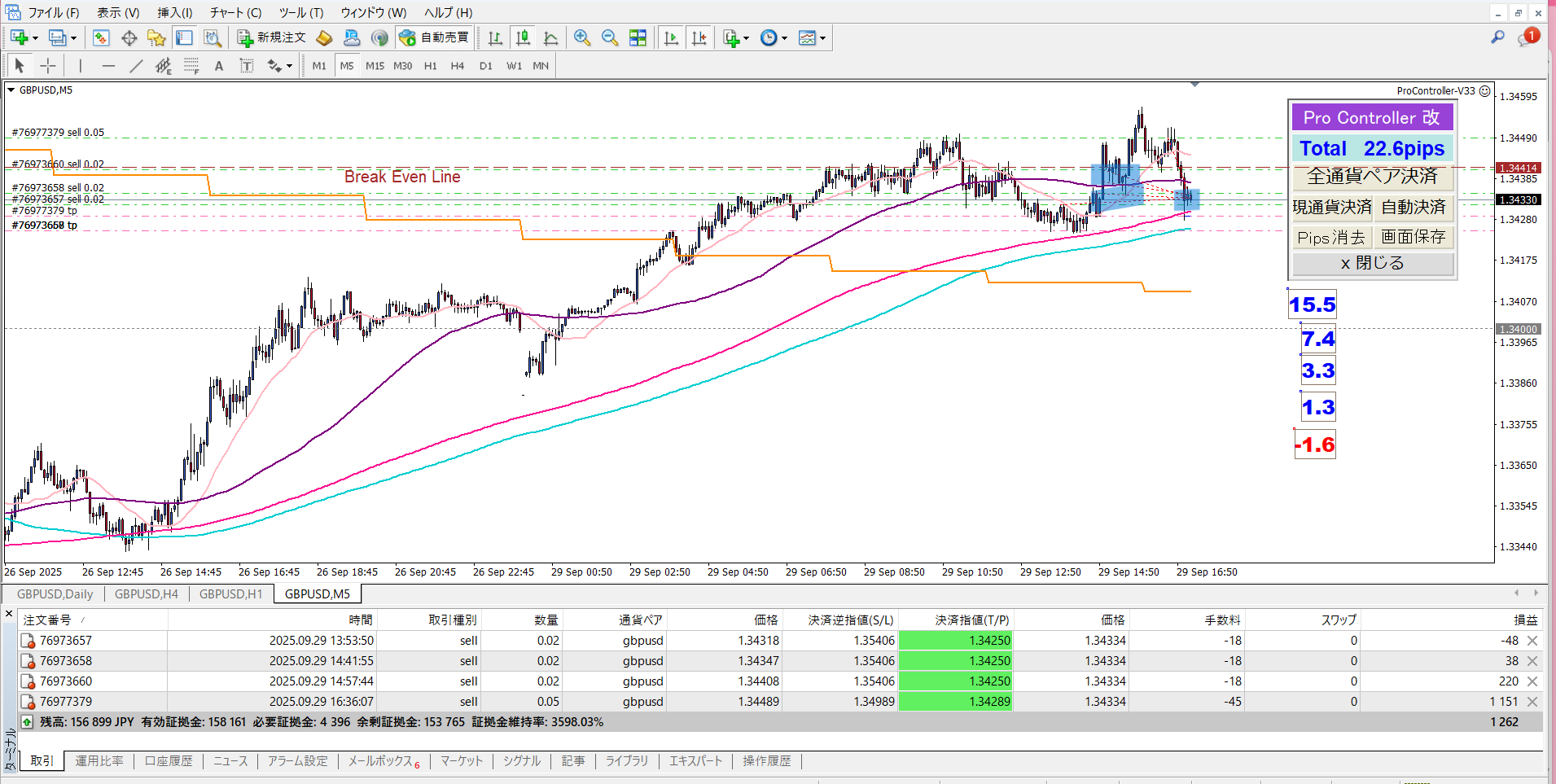This screenshot has height=784, width=1556.
Task: Toggle the 自動売買 auto trading button
Action: (x=435, y=38)
